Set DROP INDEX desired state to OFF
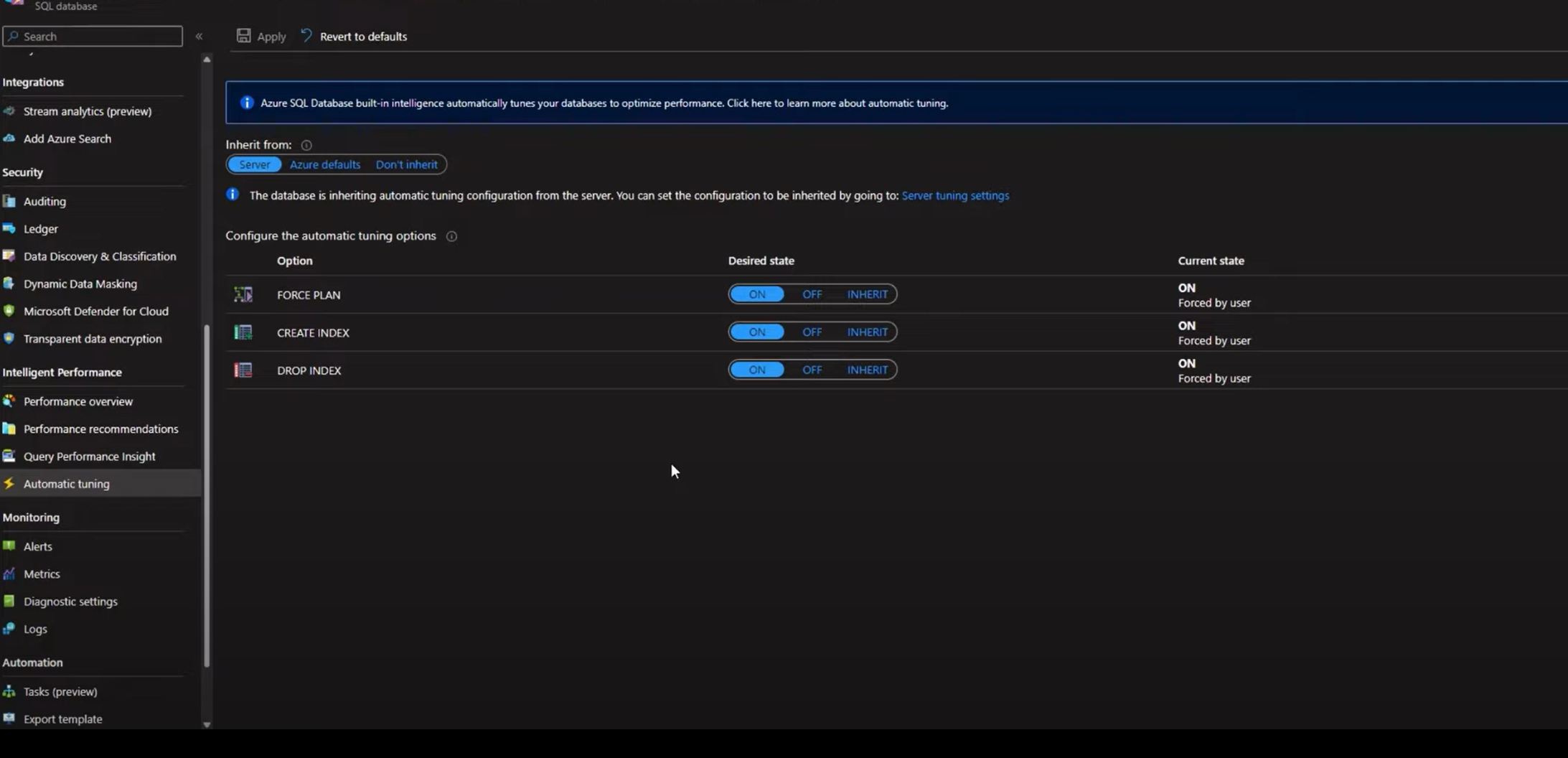Viewport: 1568px width, 758px height. (x=812, y=370)
